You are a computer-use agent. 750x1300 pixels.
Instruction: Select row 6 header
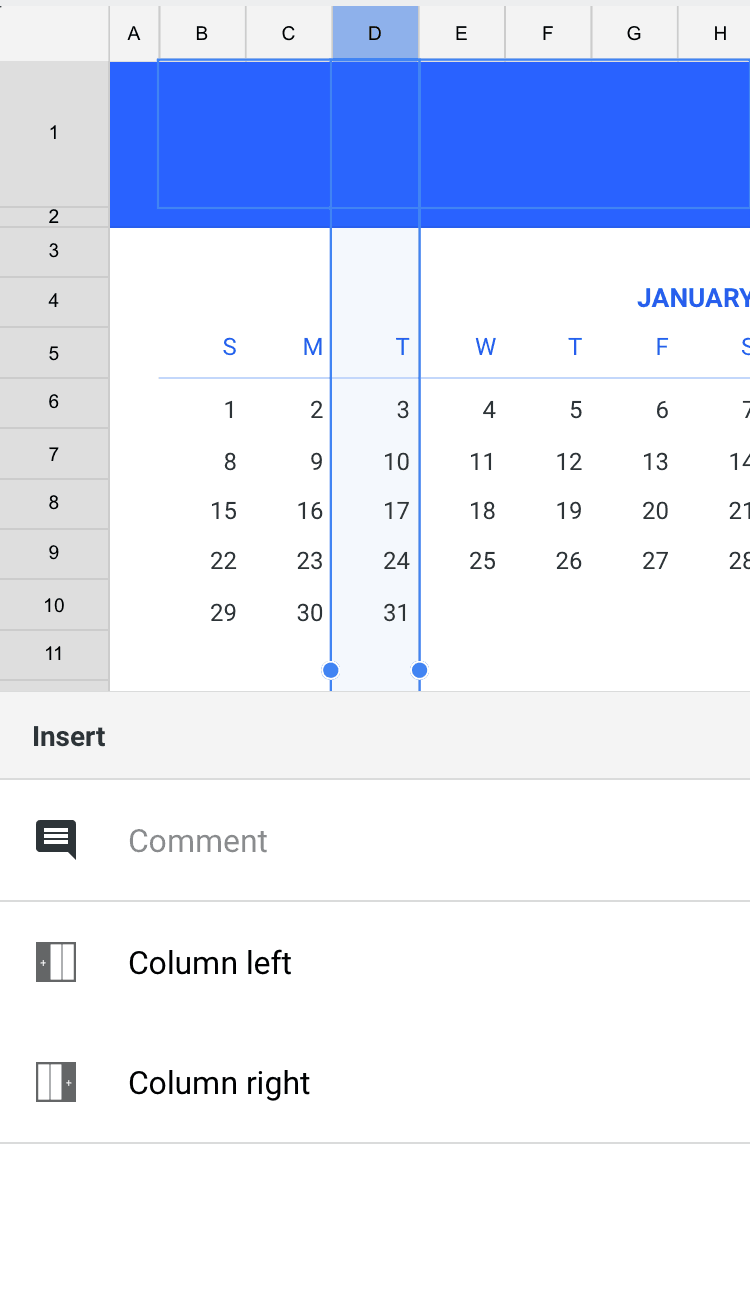pos(54,402)
